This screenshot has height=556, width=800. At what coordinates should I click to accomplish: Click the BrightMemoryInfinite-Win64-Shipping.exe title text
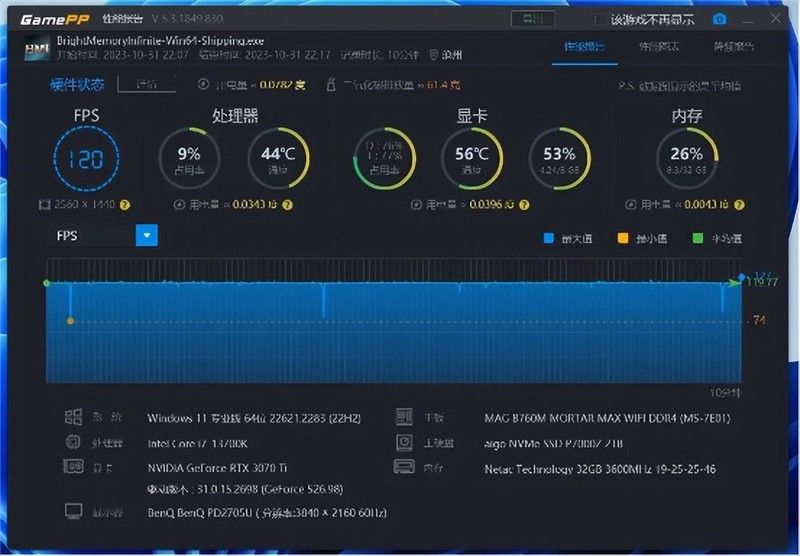[160, 41]
